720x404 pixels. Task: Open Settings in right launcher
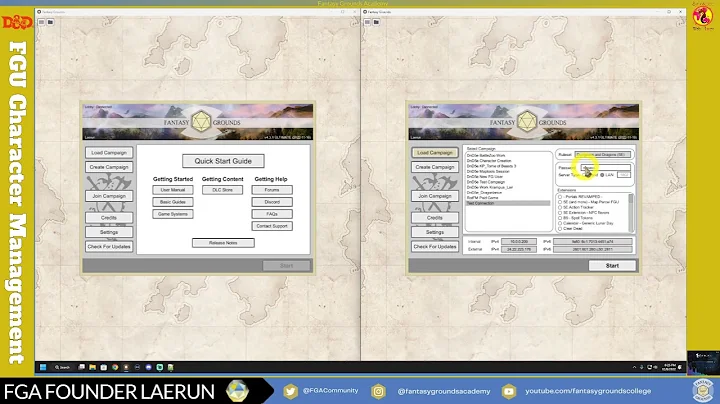(x=435, y=232)
